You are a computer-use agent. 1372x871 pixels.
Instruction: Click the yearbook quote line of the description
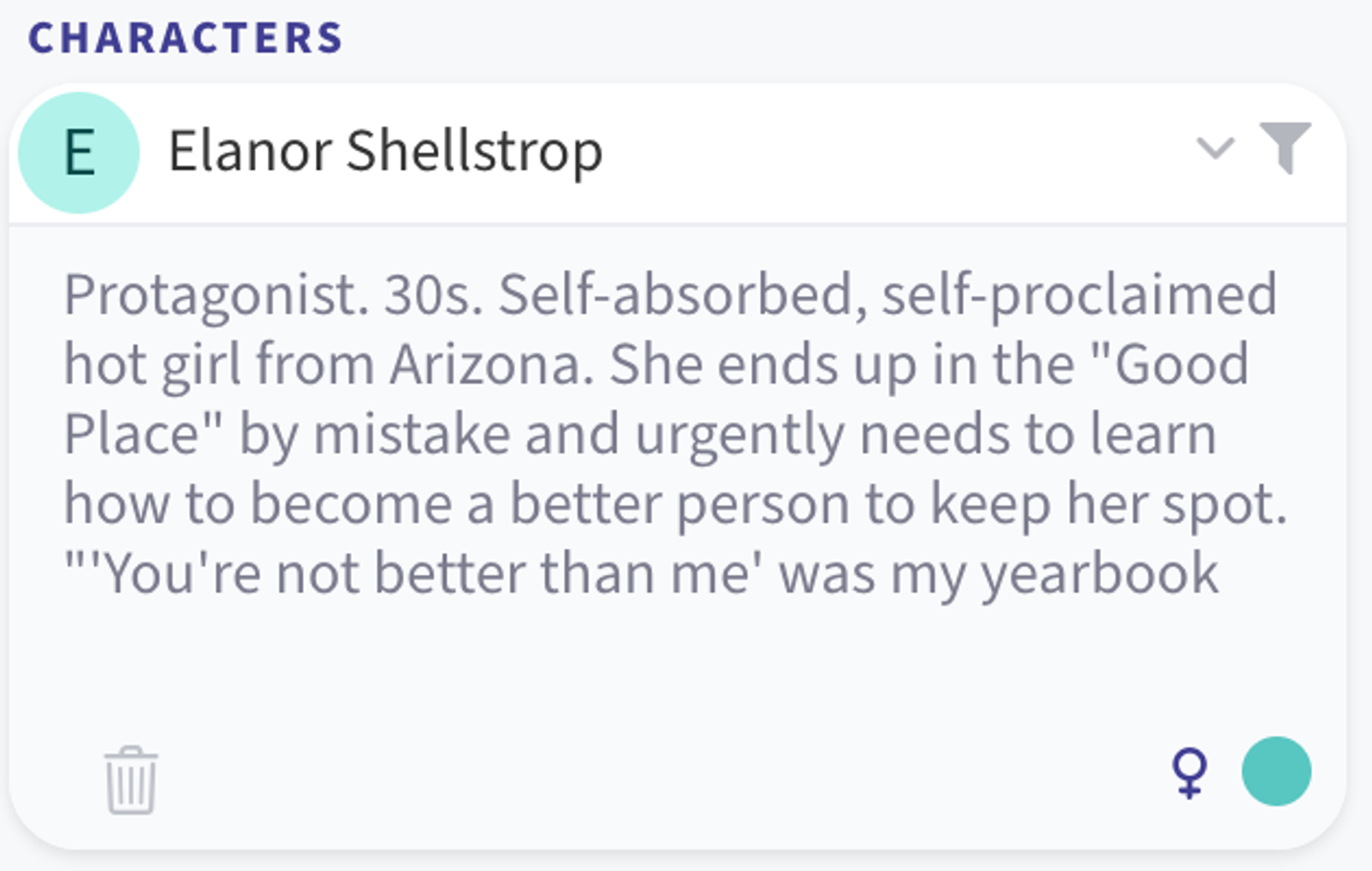tap(641, 573)
